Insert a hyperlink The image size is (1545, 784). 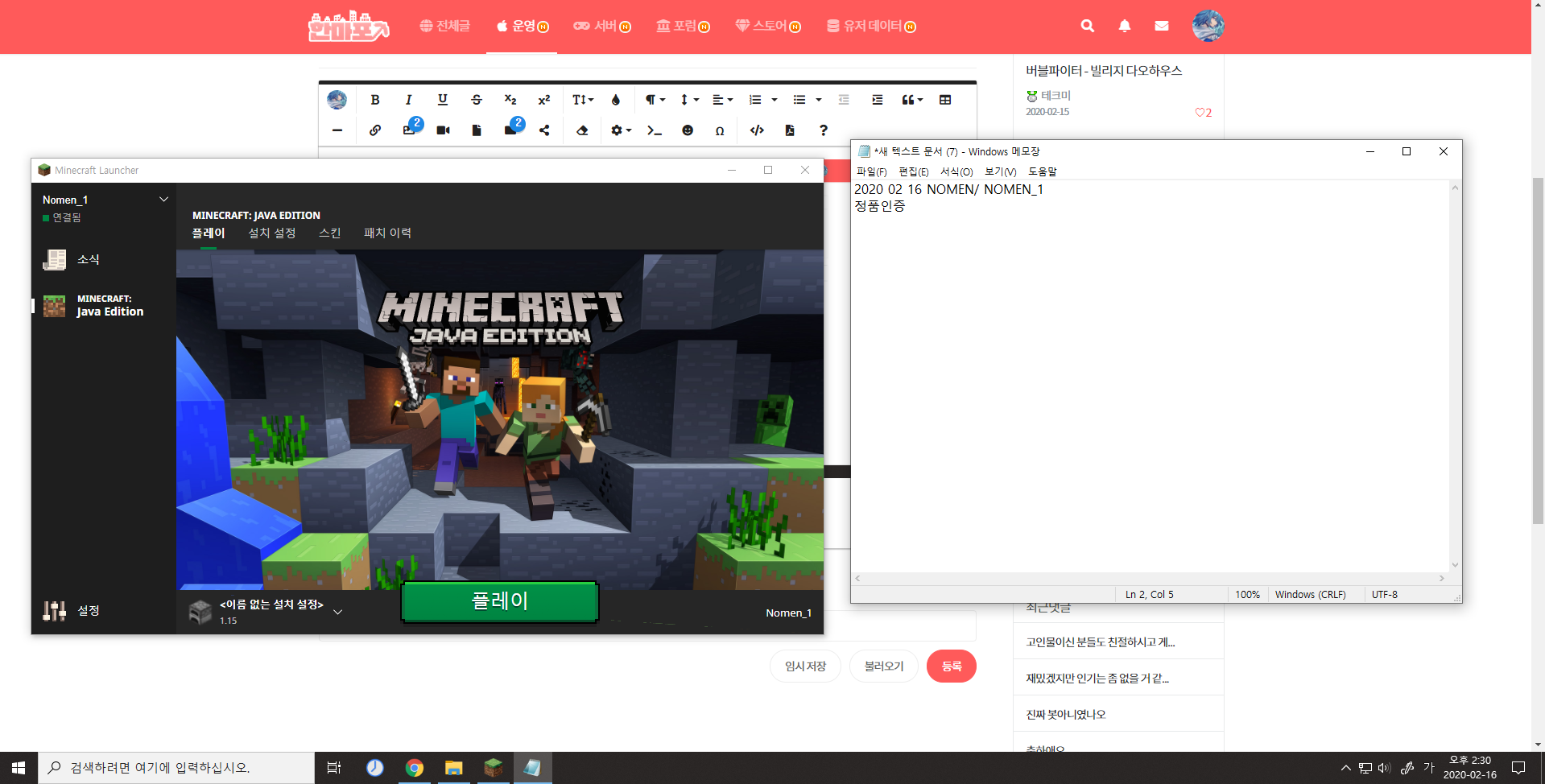tap(375, 130)
